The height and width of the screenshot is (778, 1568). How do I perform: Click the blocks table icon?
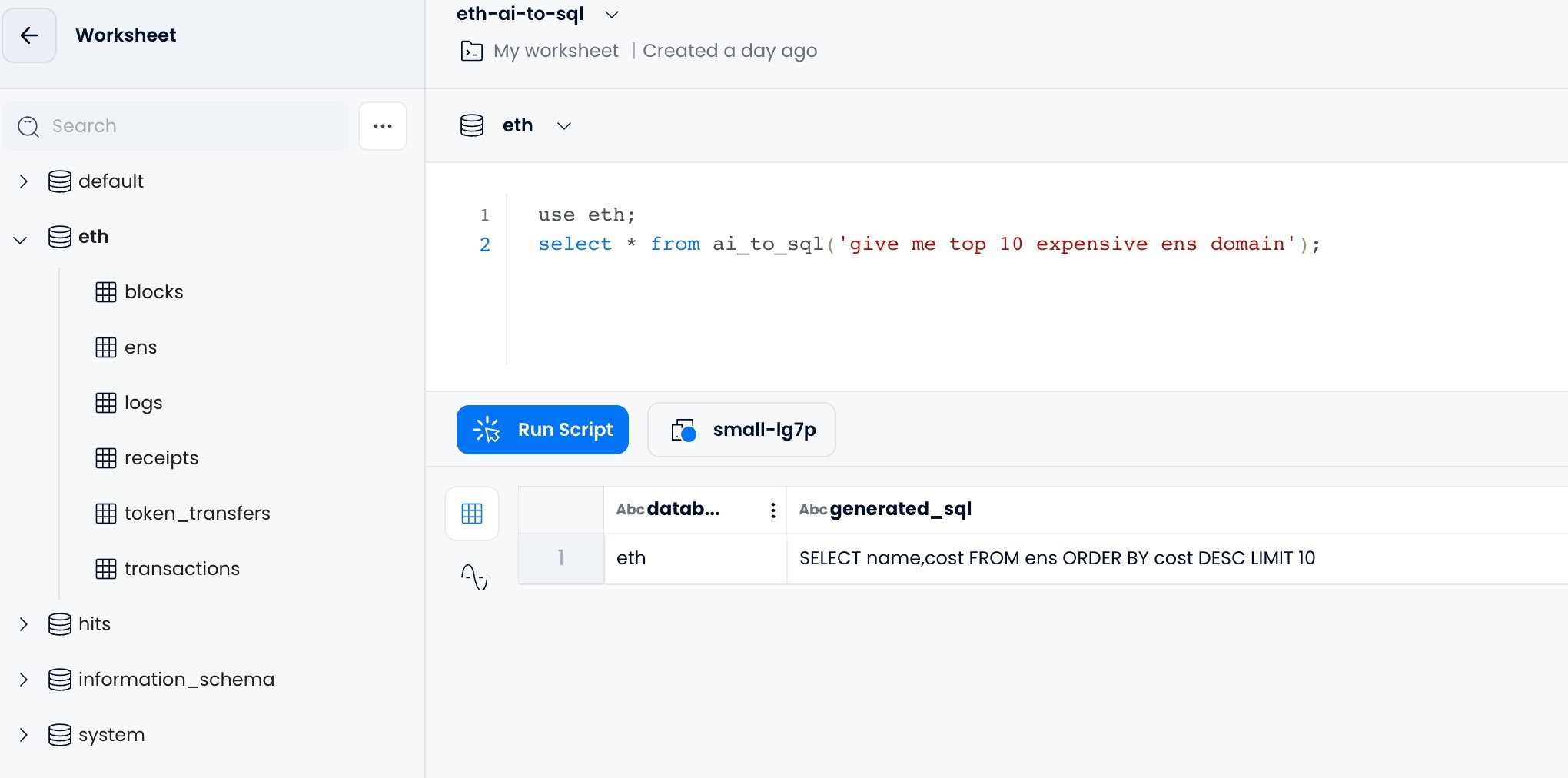tap(106, 292)
